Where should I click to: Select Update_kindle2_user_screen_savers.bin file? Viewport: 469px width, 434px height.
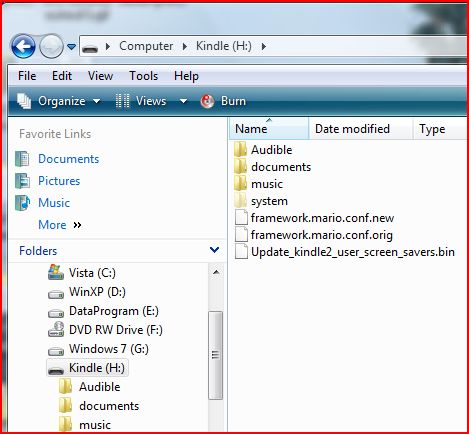coord(353,252)
